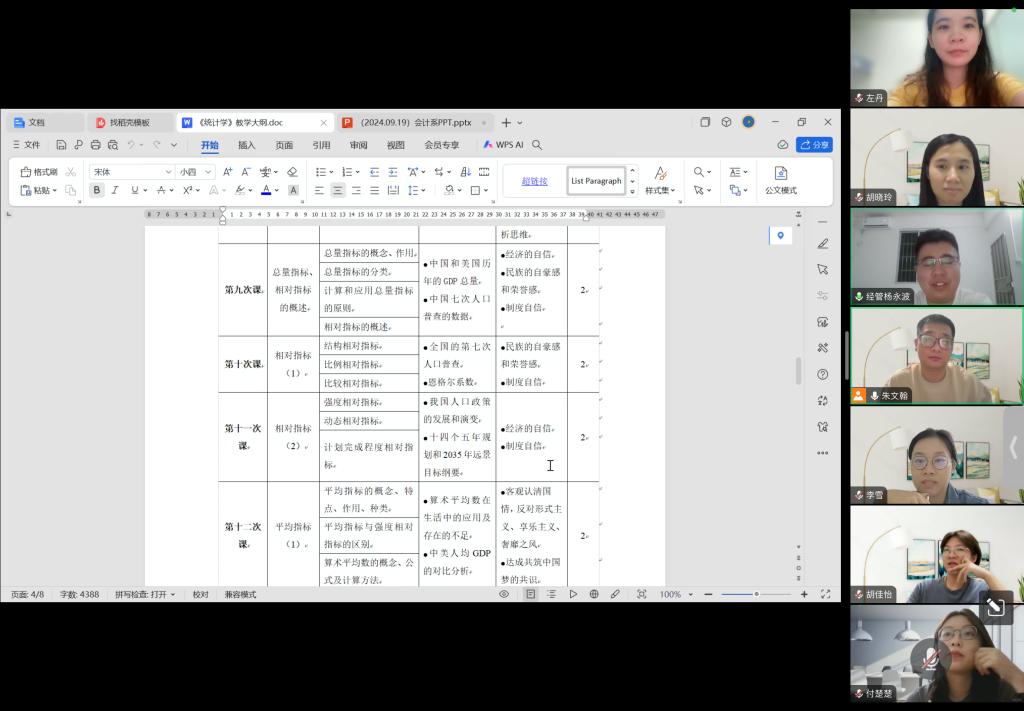
Task: Click the print icon in quick toolbar
Action: pyautogui.click(x=96, y=145)
